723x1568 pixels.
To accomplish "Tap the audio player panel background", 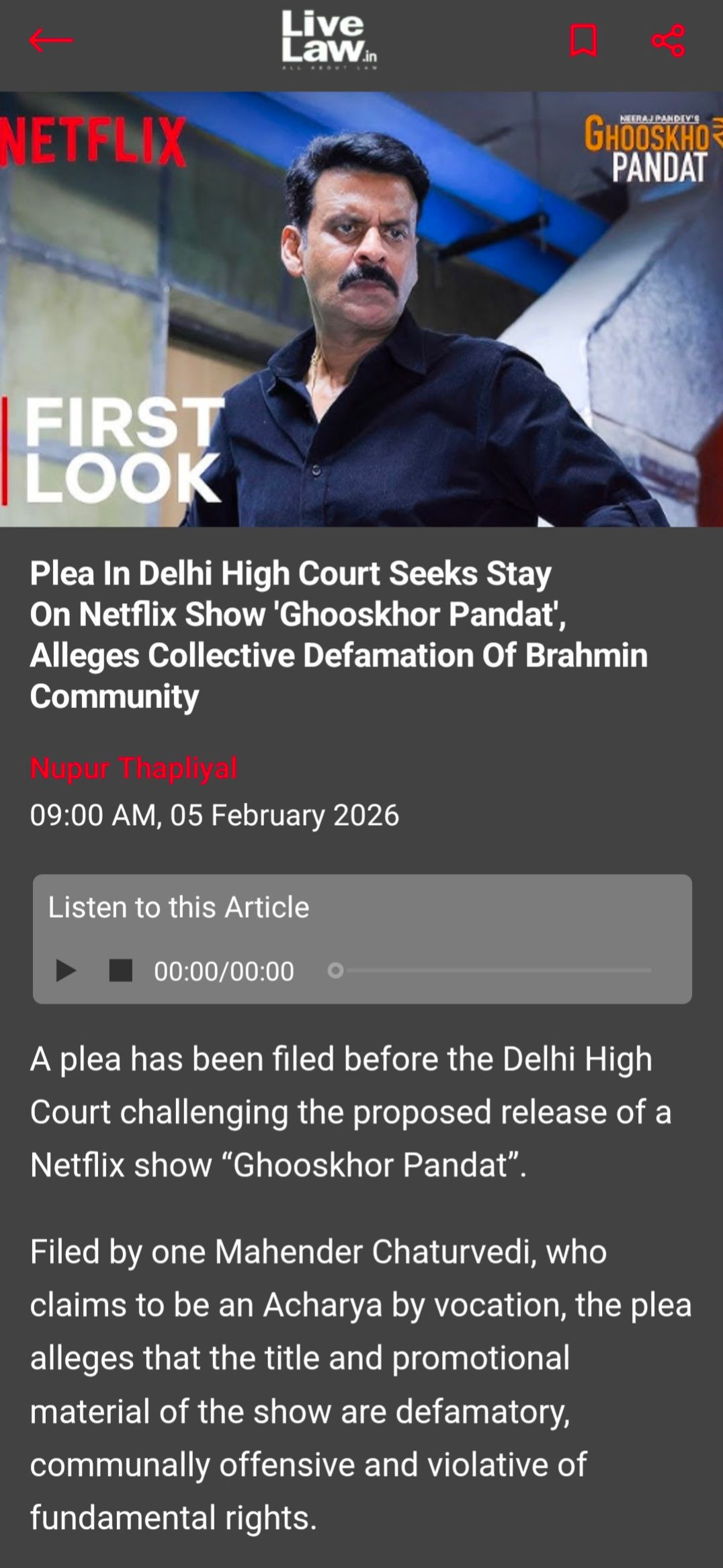I will click(362, 939).
